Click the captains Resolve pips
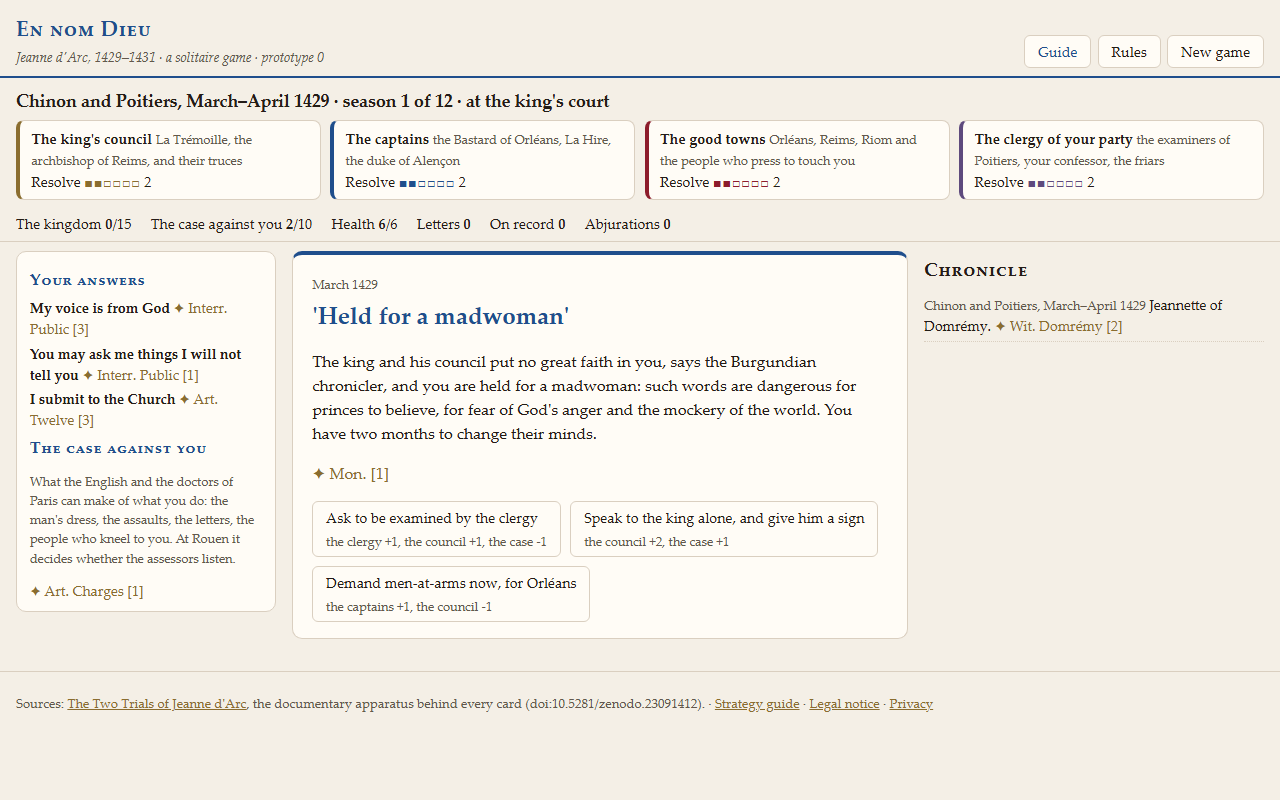This screenshot has width=1280, height=800. (427, 183)
